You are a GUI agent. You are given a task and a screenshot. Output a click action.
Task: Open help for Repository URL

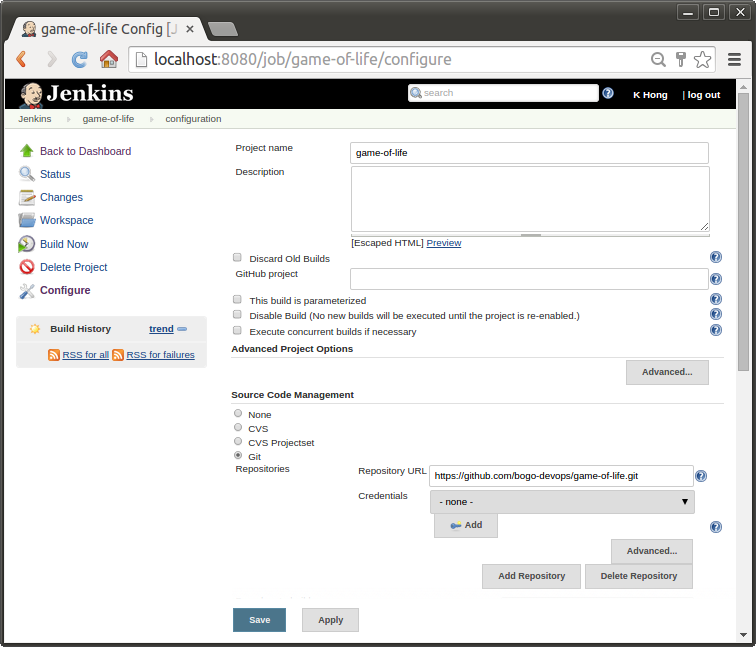(x=701, y=476)
